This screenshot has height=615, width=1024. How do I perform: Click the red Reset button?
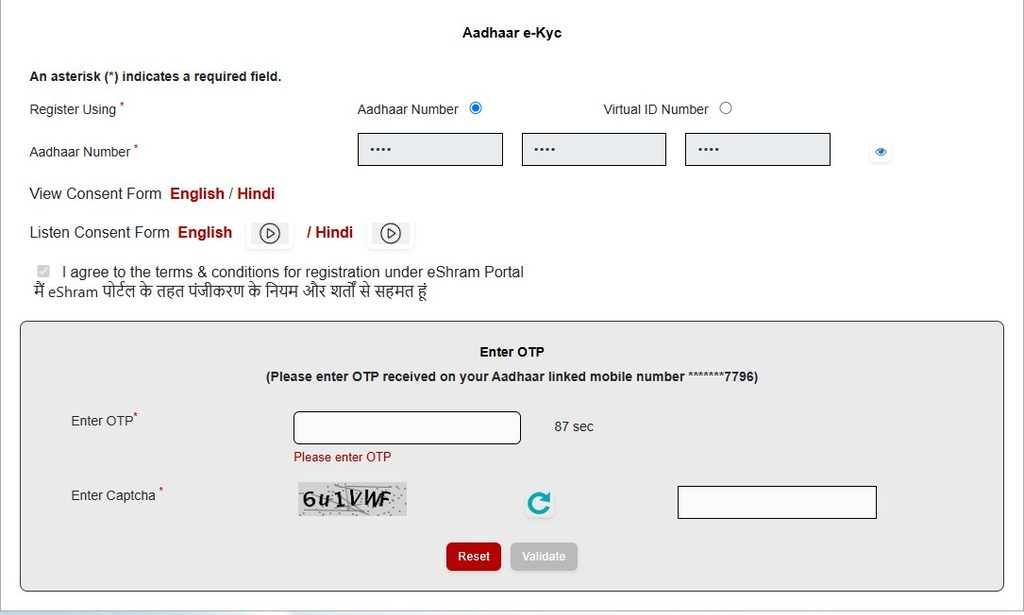[x=473, y=556]
